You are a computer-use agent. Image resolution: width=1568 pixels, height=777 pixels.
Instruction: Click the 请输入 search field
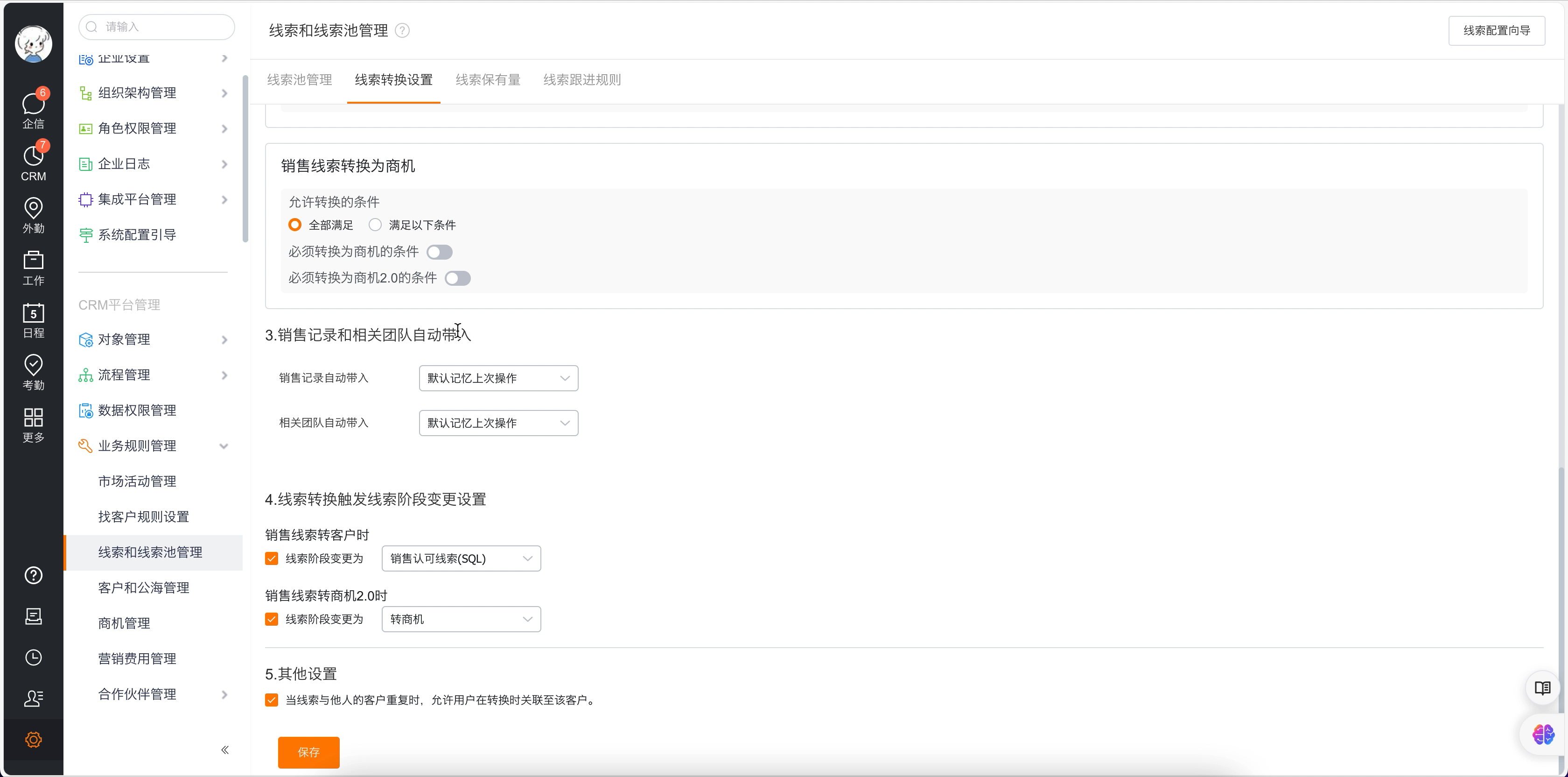pos(156,27)
